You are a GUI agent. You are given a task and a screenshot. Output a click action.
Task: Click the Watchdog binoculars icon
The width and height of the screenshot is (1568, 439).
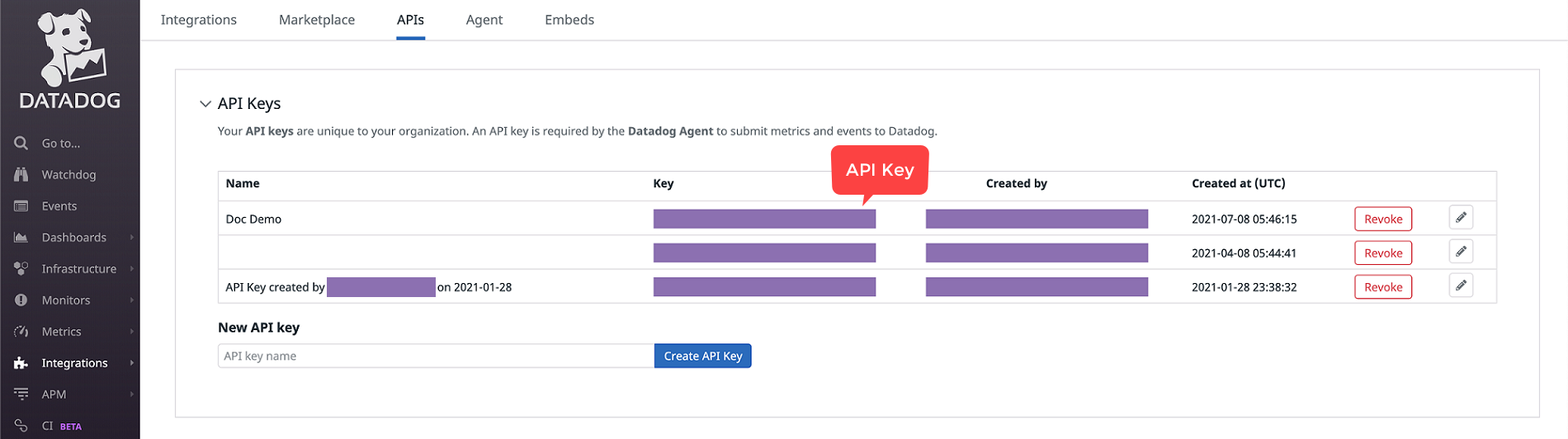tap(21, 175)
